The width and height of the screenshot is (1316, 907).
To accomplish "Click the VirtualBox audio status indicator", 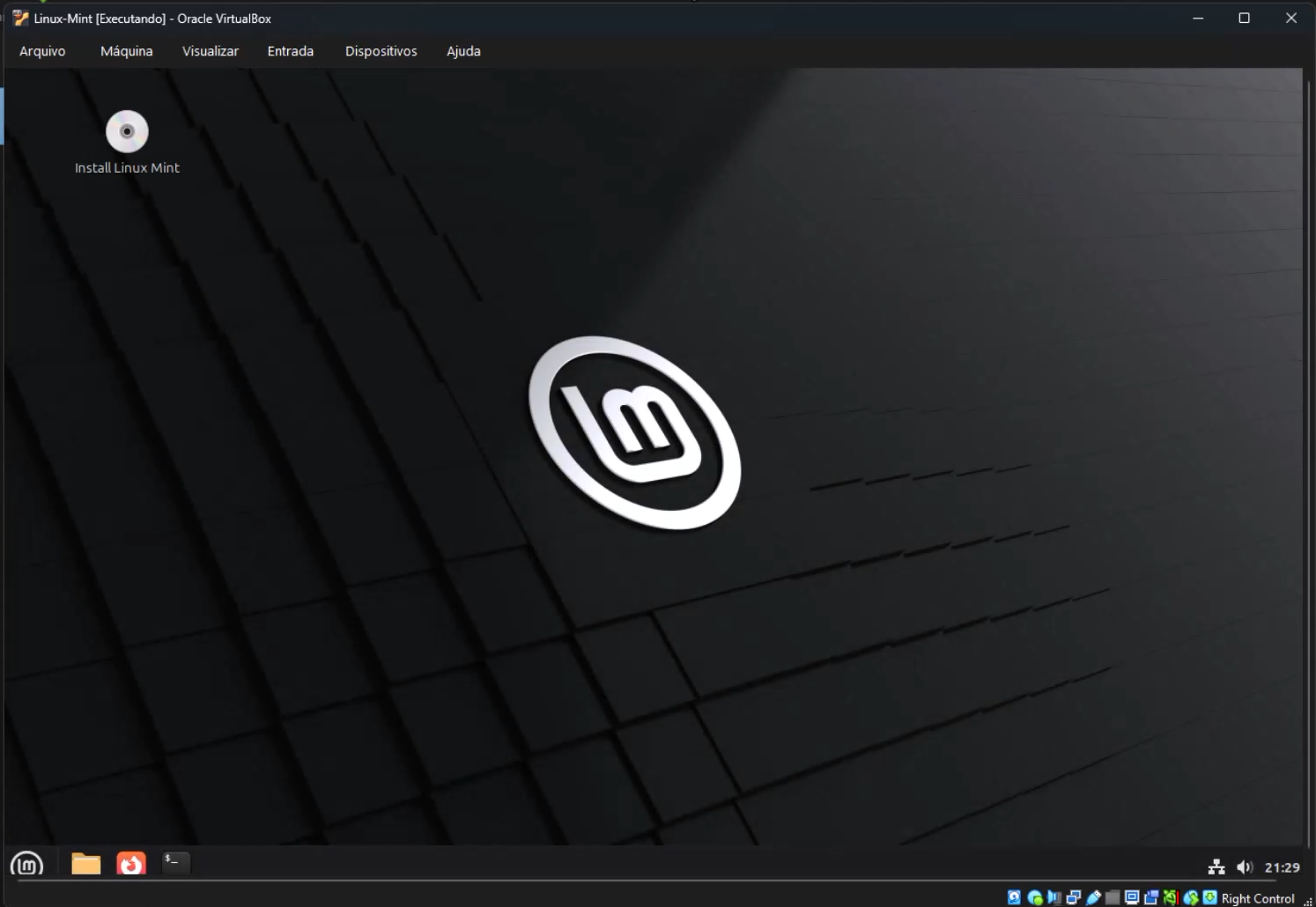I will coord(1054,898).
